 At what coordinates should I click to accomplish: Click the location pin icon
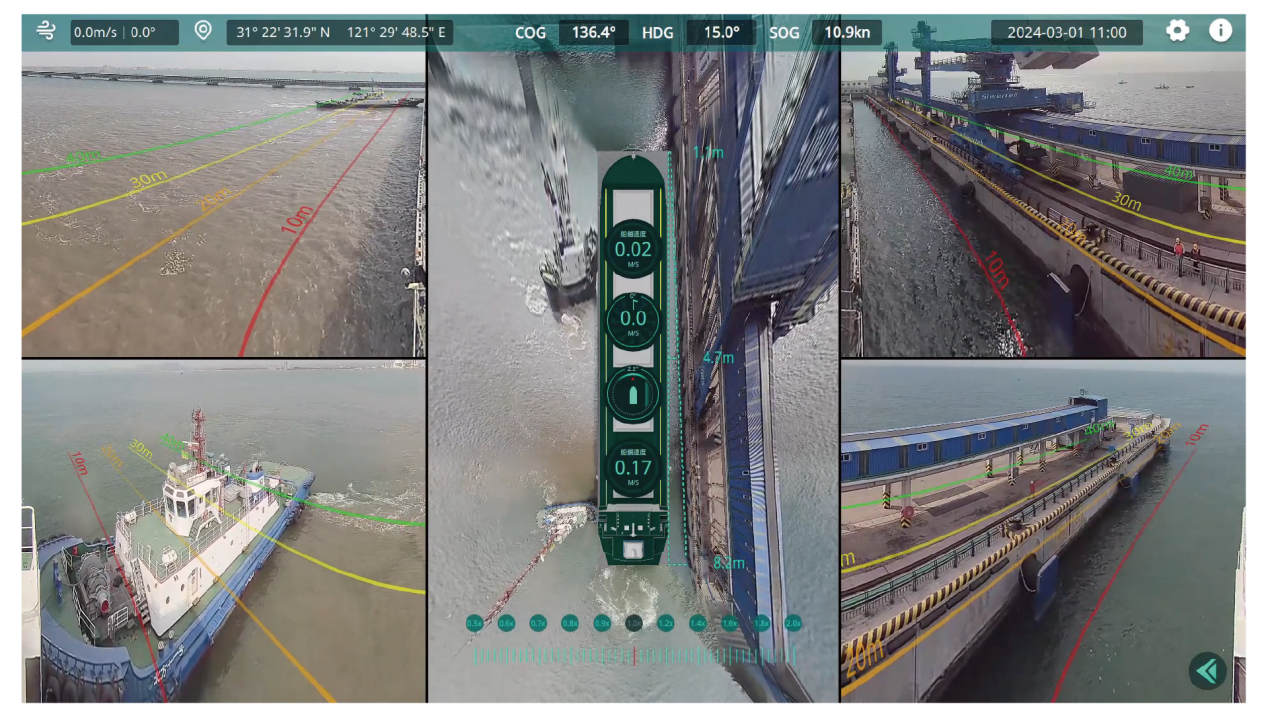pyautogui.click(x=203, y=31)
